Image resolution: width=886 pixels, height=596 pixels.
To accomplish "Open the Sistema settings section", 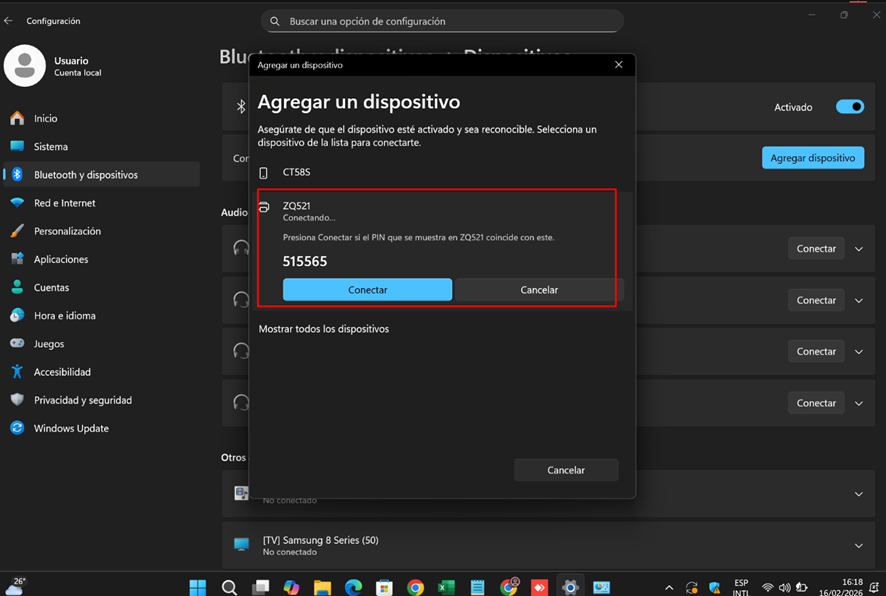I will pyautogui.click(x=51, y=147).
